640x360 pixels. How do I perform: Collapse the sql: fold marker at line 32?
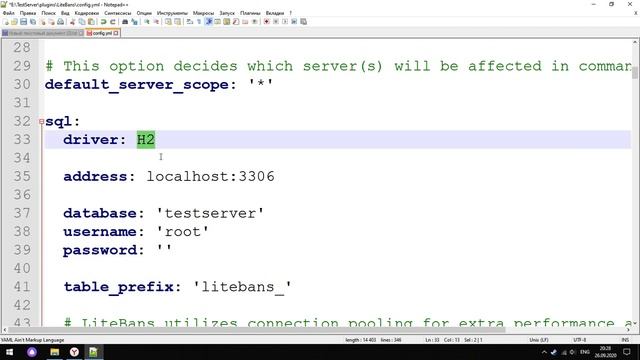41,121
